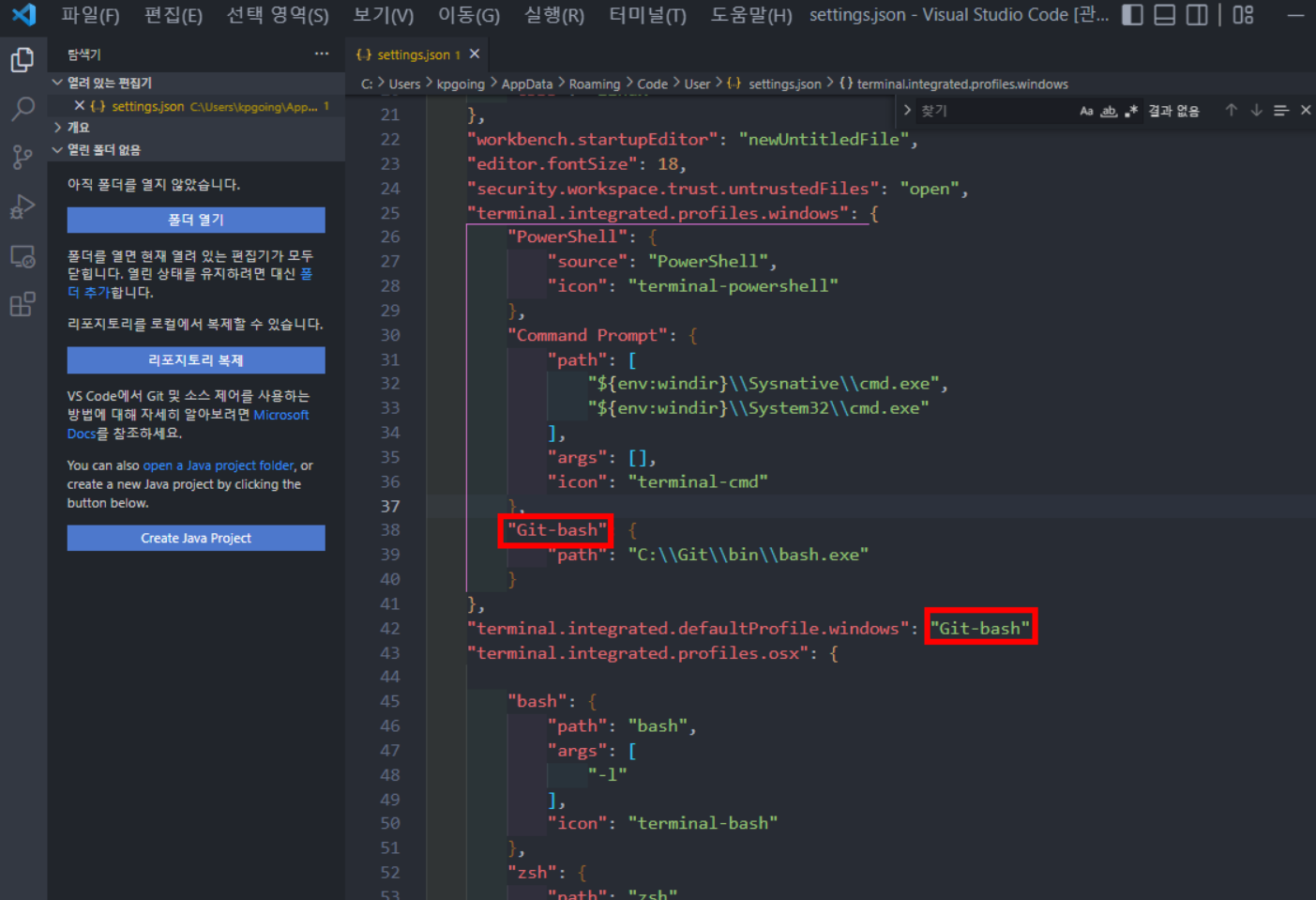1316x900 pixels.
Task: Toggle primary side bar visibility
Action: coord(1132,15)
